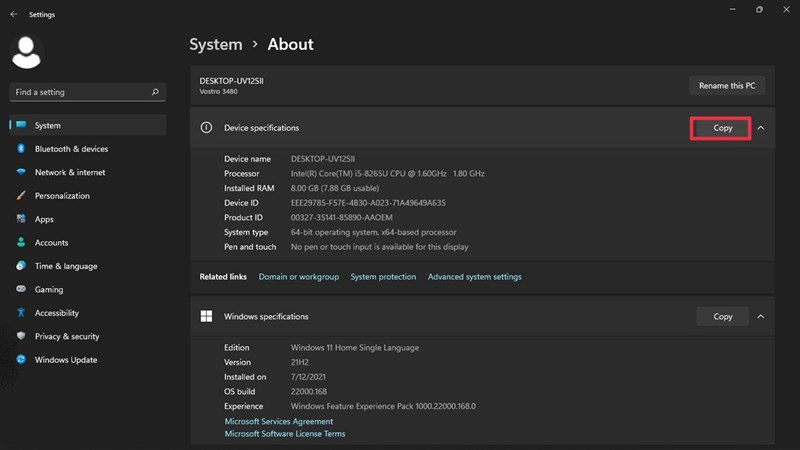Click the Product ID value 00327-35141-85890-AAOEM
Image resolution: width=800 pixels, height=450 pixels.
point(341,217)
